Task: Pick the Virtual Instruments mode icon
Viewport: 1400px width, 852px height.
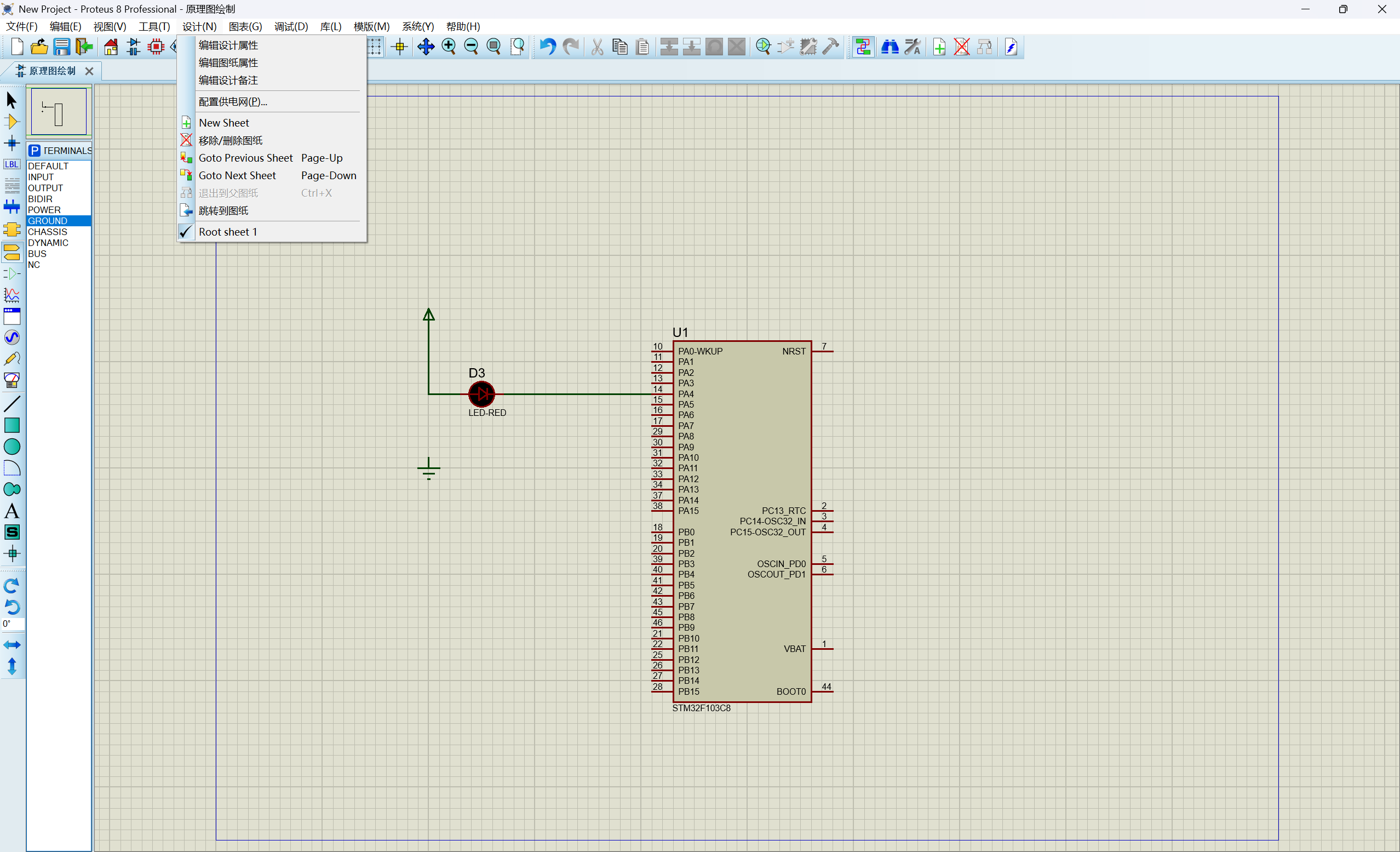Action: point(12,380)
